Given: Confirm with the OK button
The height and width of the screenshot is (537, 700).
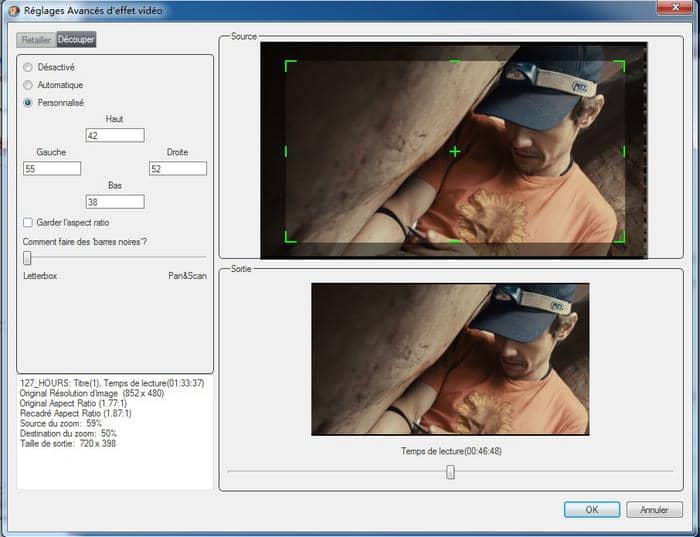Looking at the screenshot, I should [x=592, y=510].
